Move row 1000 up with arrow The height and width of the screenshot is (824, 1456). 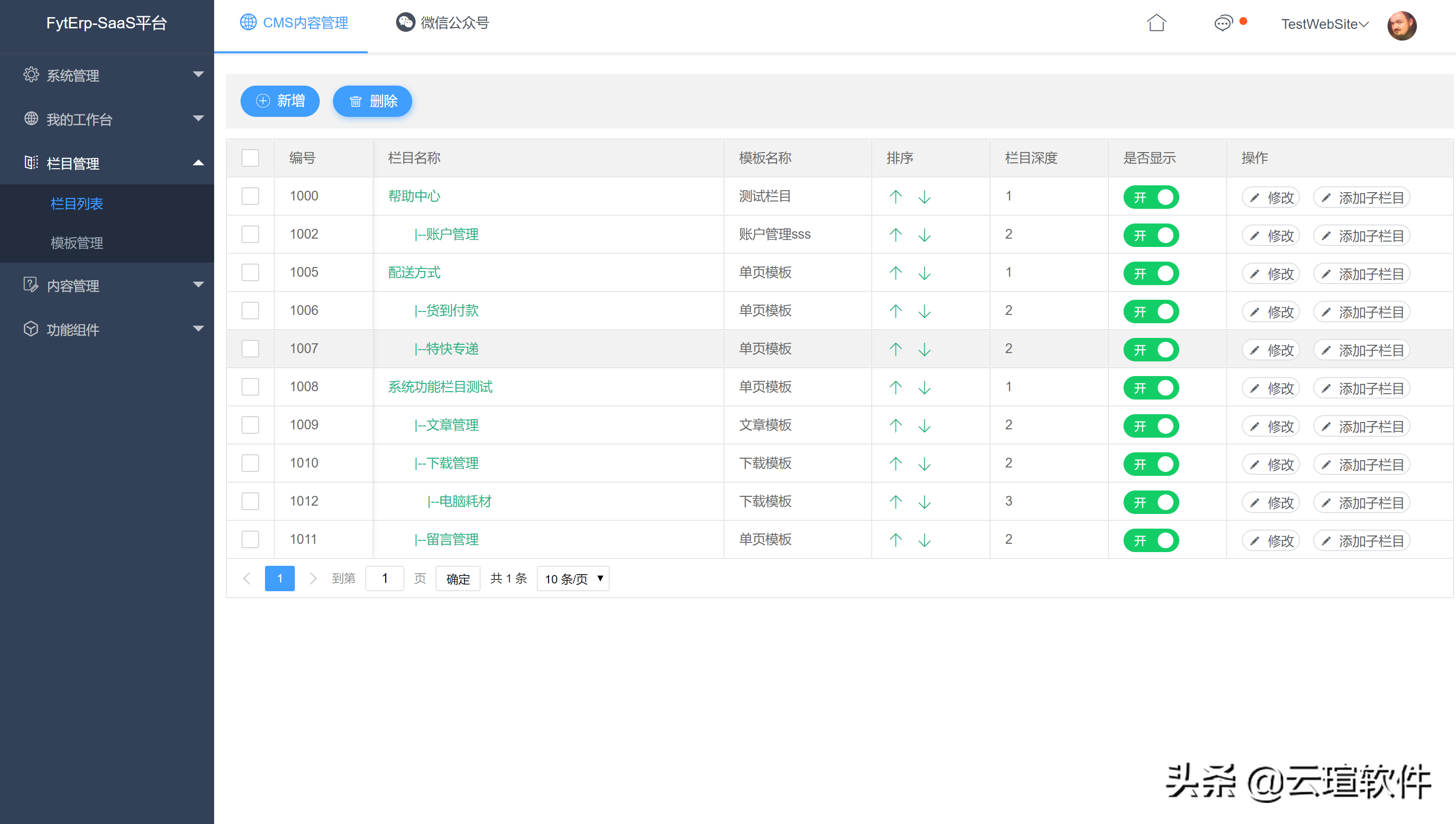click(x=895, y=197)
